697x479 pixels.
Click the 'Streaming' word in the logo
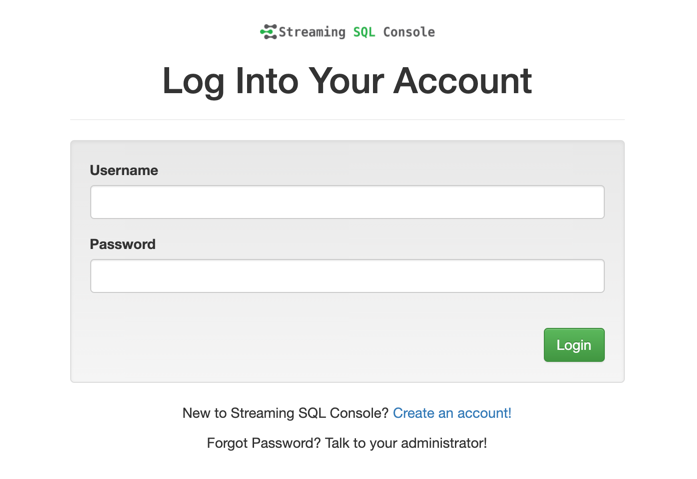[312, 32]
